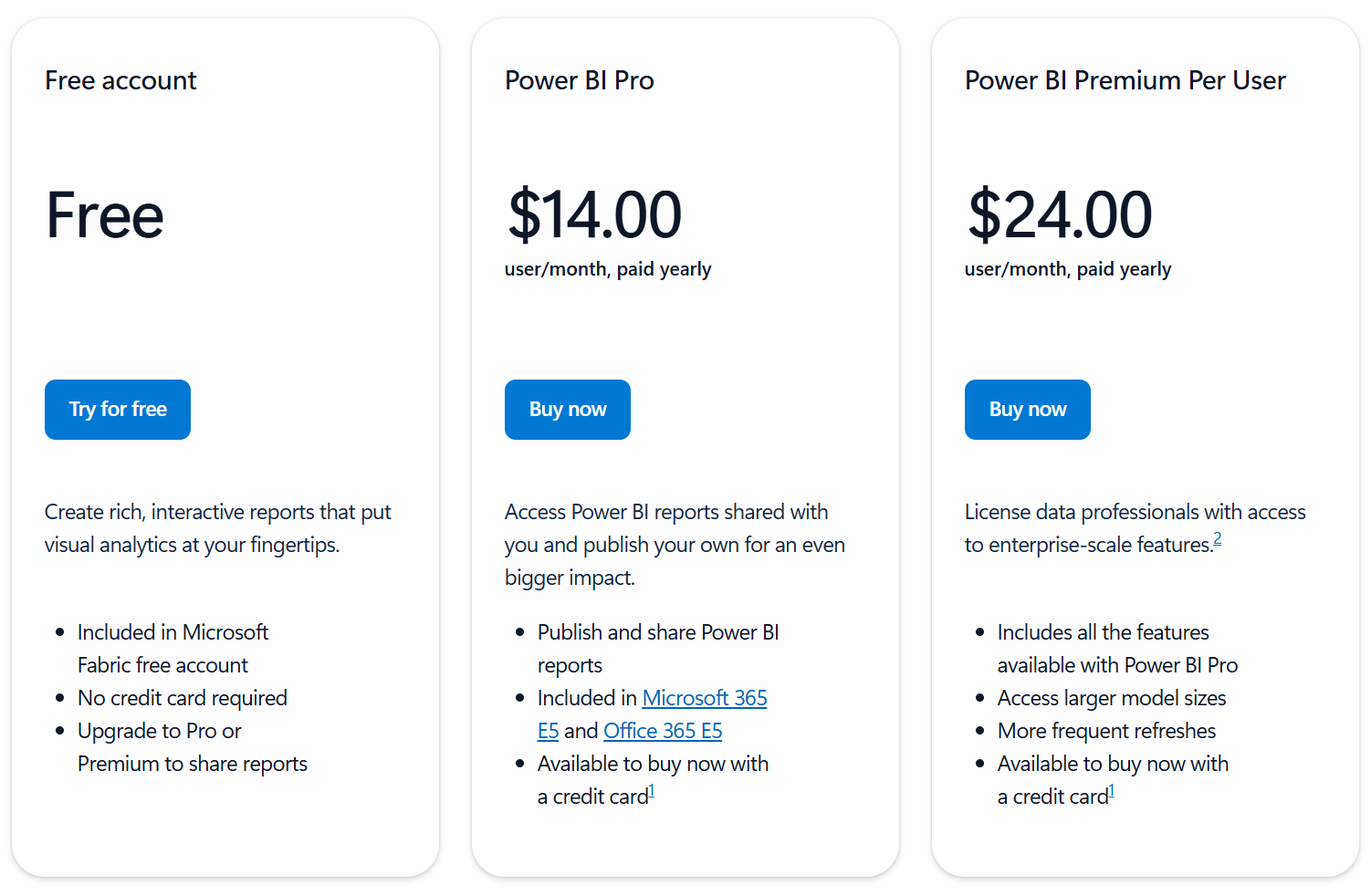
Task: Click footnote 2 after enterprise-scale features
Action: coord(1217,539)
